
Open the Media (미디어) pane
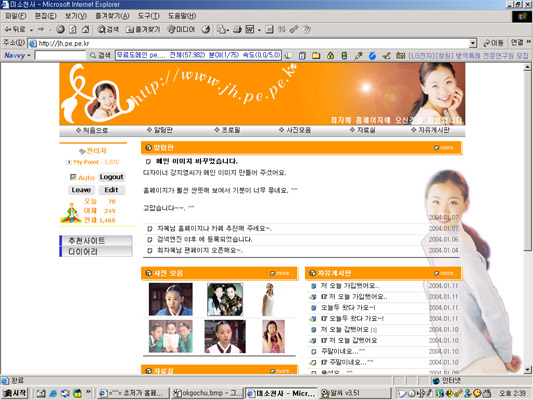pyautogui.click(x=182, y=30)
